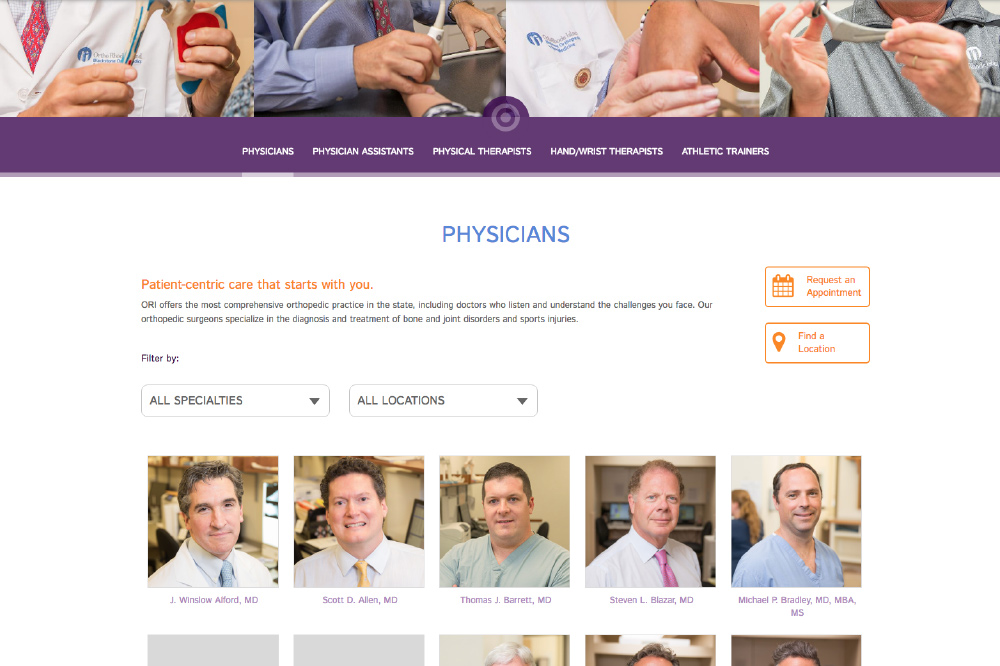Click Find a Location button

(817, 343)
